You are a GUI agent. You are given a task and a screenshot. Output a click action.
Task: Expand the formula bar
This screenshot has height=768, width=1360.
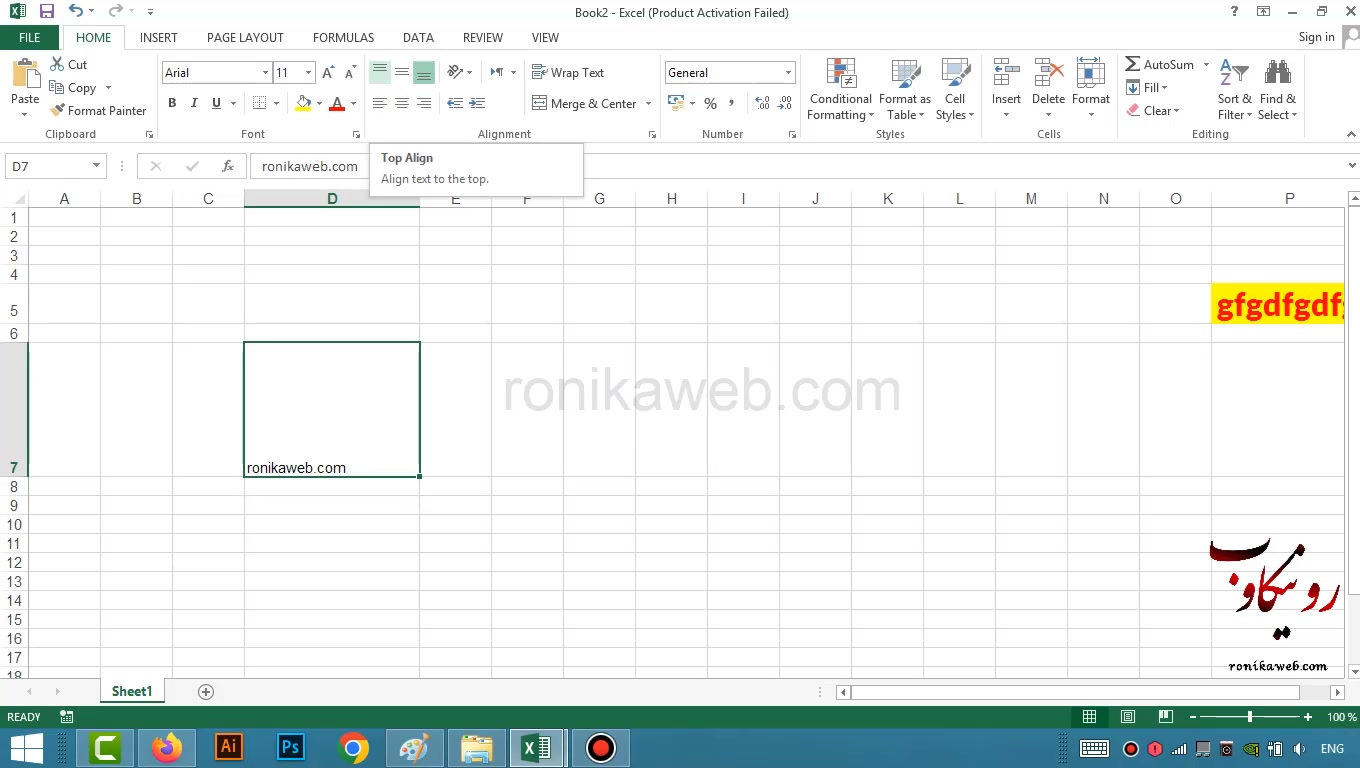tap(1352, 166)
